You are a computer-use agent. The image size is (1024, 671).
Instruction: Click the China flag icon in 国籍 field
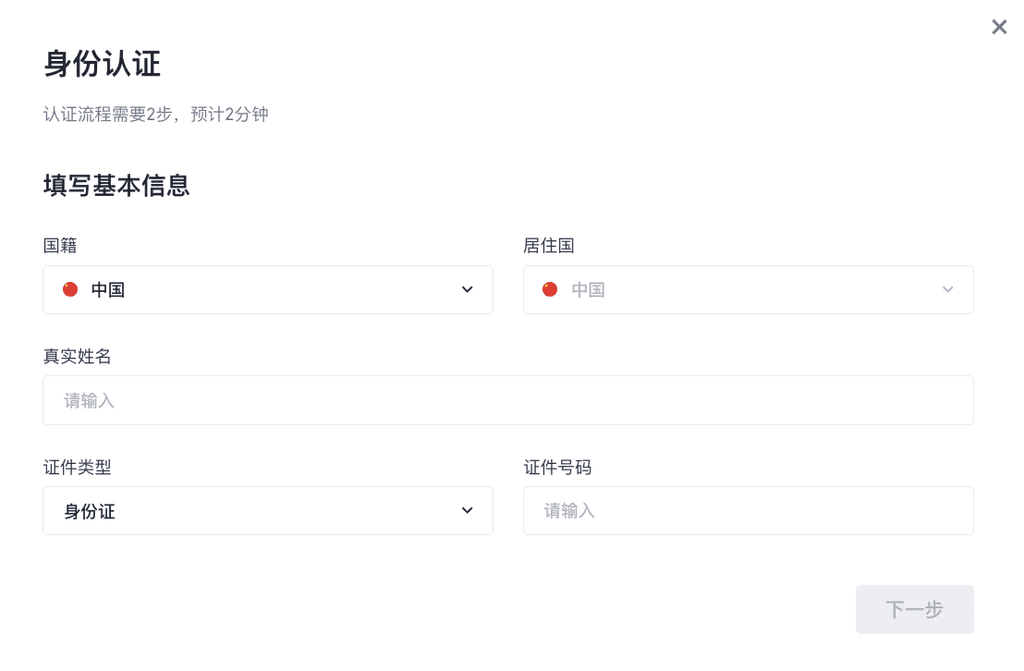[70, 290]
